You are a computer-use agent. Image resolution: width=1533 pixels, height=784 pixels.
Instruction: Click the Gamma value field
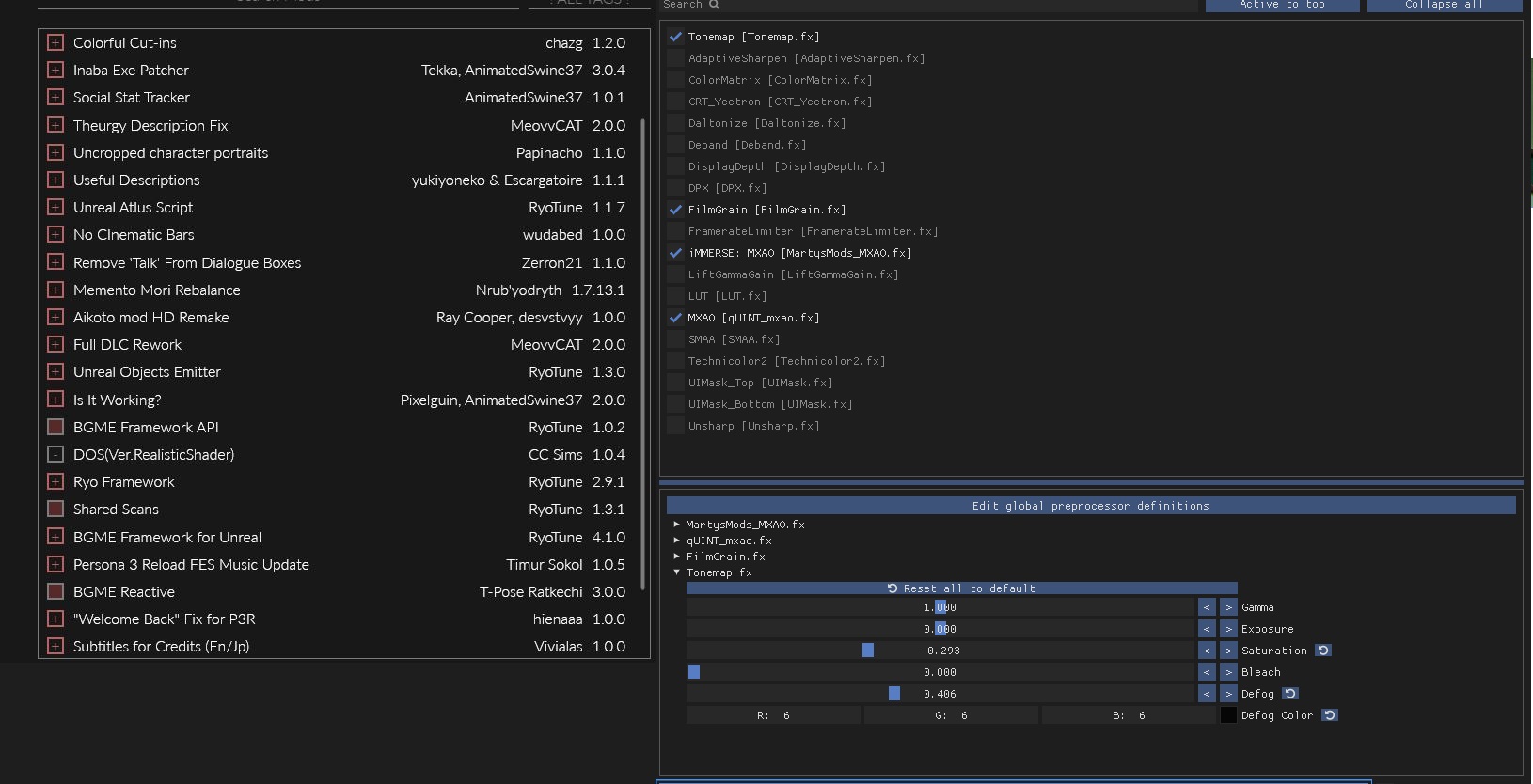[940, 607]
